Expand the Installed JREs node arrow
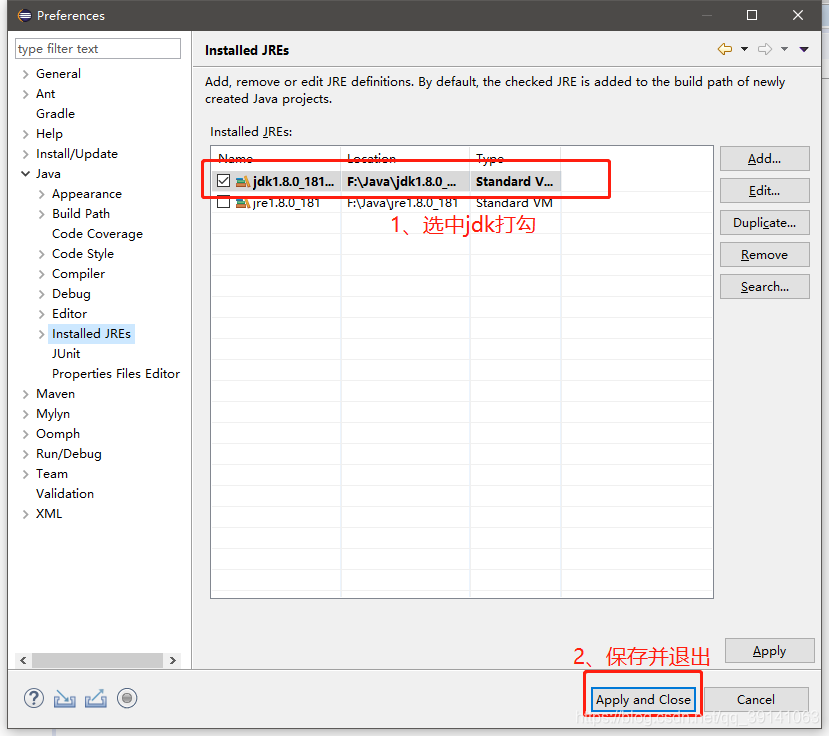The height and width of the screenshot is (736, 829). [41, 334]
